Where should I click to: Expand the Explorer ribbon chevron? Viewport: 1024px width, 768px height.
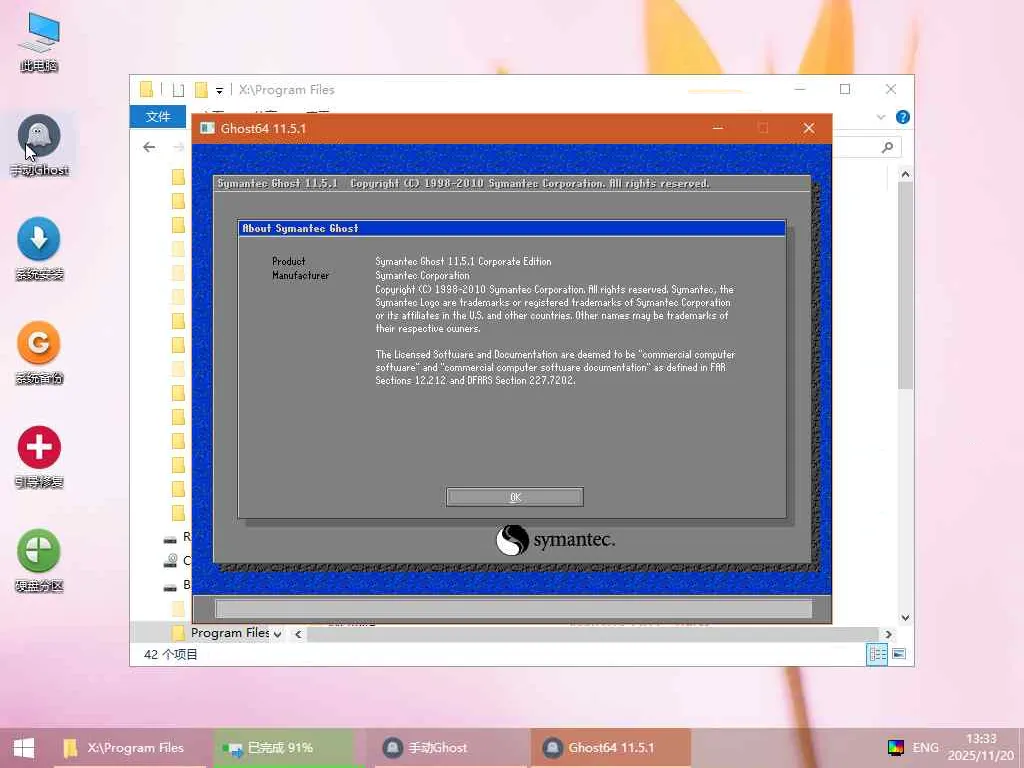(x=880, y=117)
